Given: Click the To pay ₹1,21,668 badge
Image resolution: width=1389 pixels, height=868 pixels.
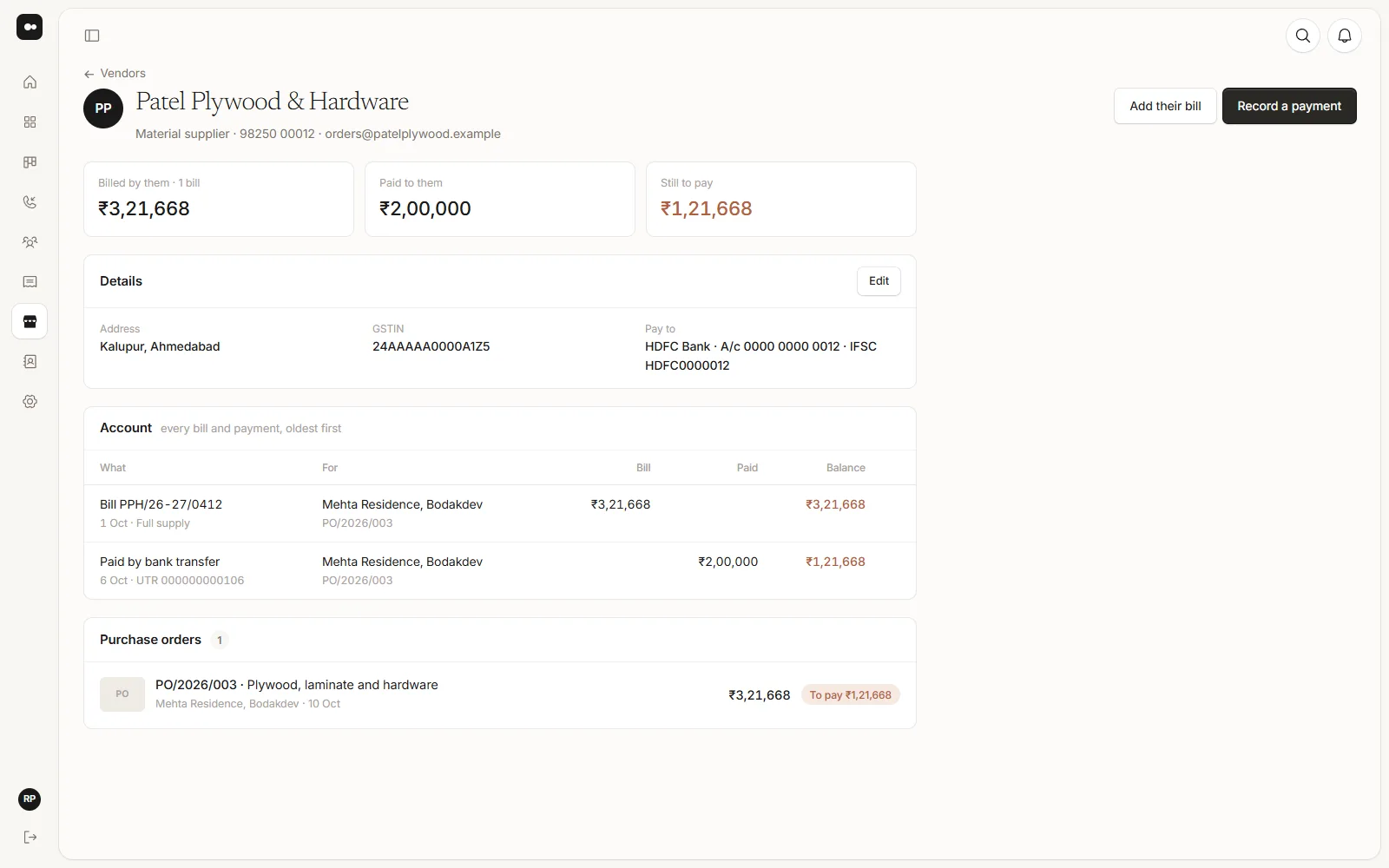Looking at the screenshot, I should click(x=851, y=695).
